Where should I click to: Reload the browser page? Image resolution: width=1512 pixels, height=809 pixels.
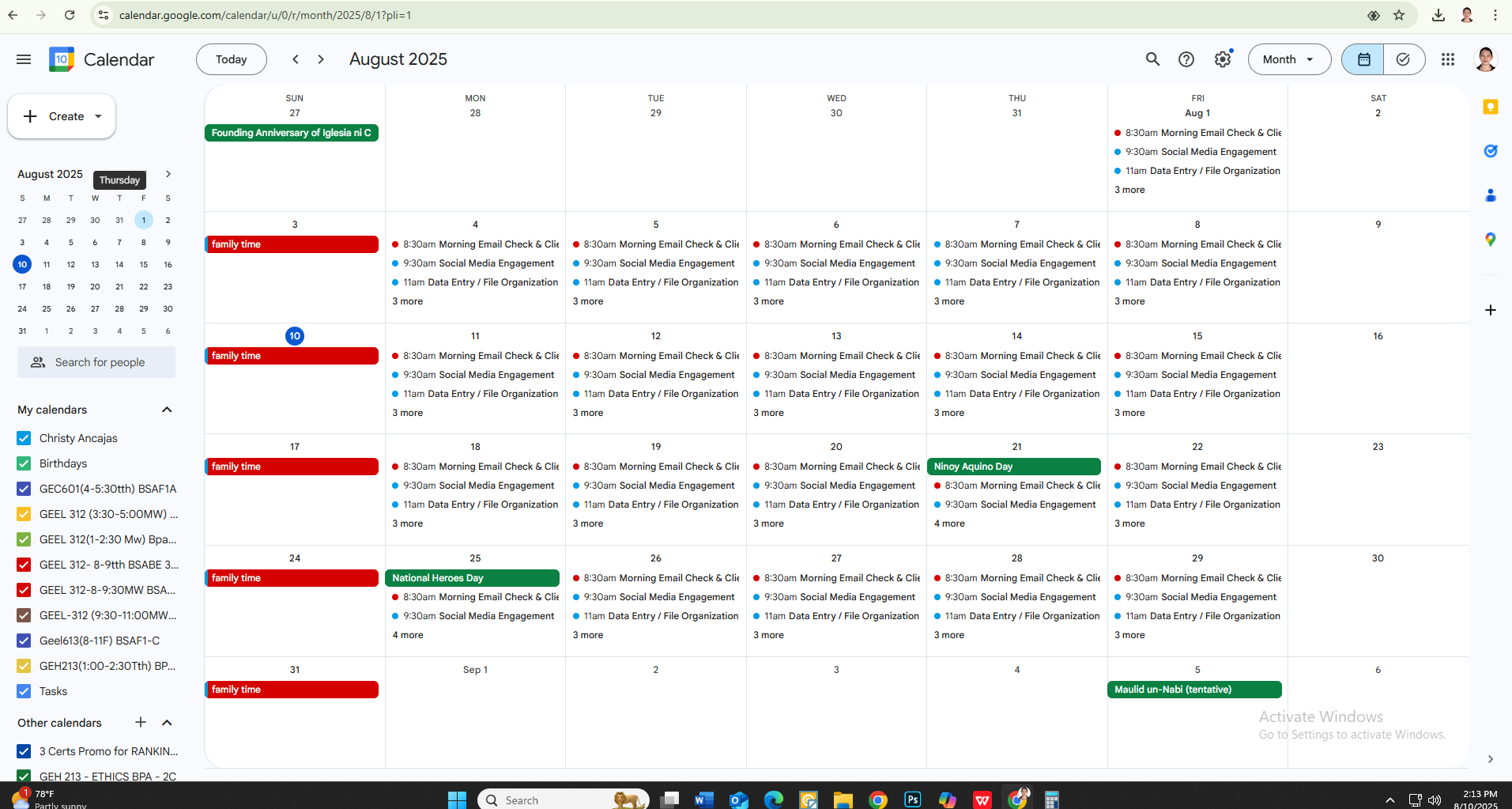(x=70, y=15)
